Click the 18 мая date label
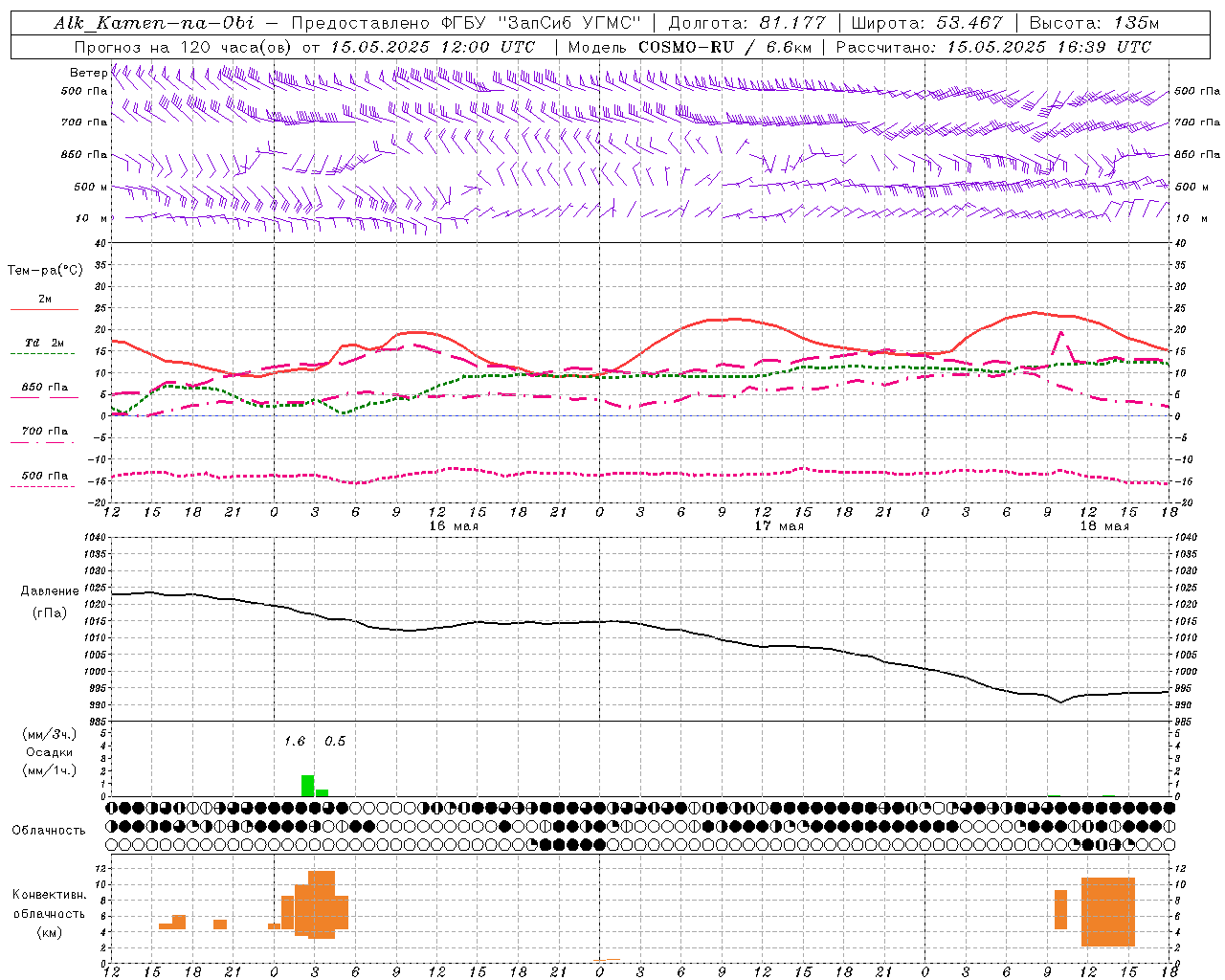 coord(1104,526)
